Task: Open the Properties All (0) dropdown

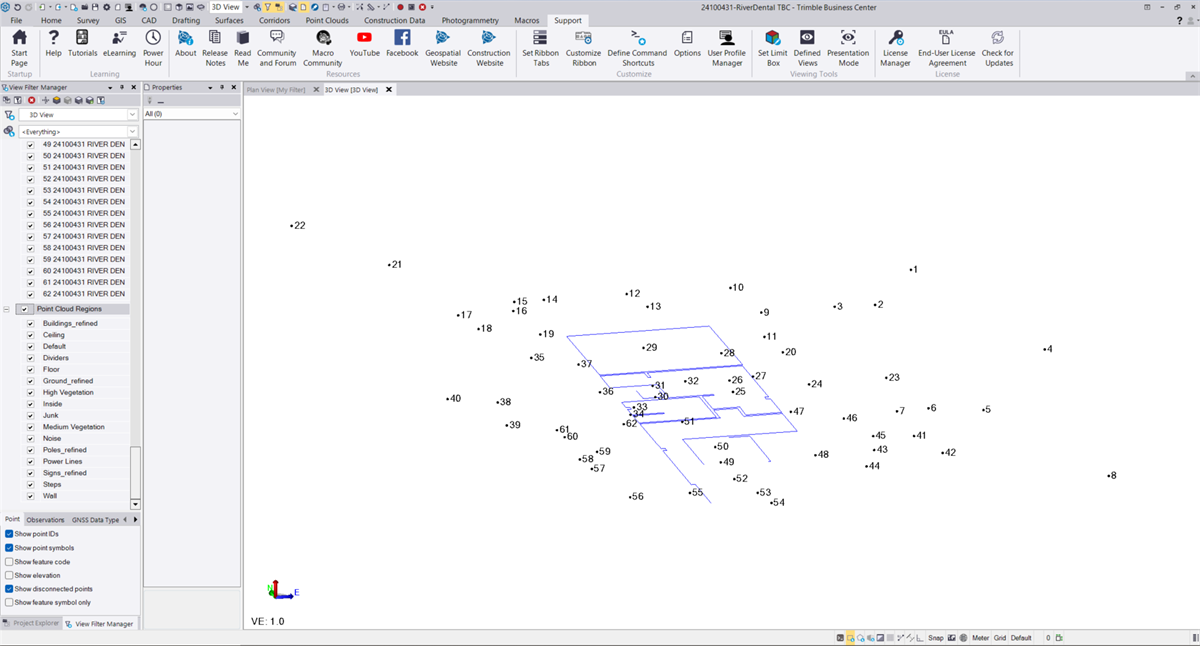Action: [235, 114]
